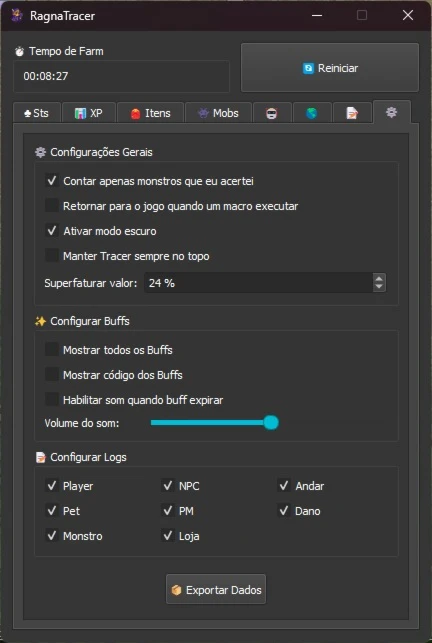432x643 pixels.
Task: Click the gear icon beside Configurações Gerais
Action: (x=40, y=153)
